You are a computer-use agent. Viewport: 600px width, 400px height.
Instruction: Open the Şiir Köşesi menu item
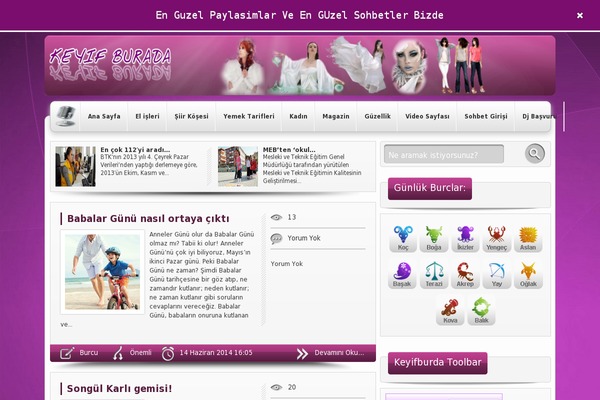point(191,116)
